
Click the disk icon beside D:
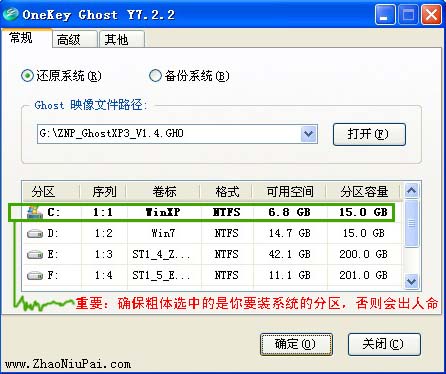[x=35, y=234]
